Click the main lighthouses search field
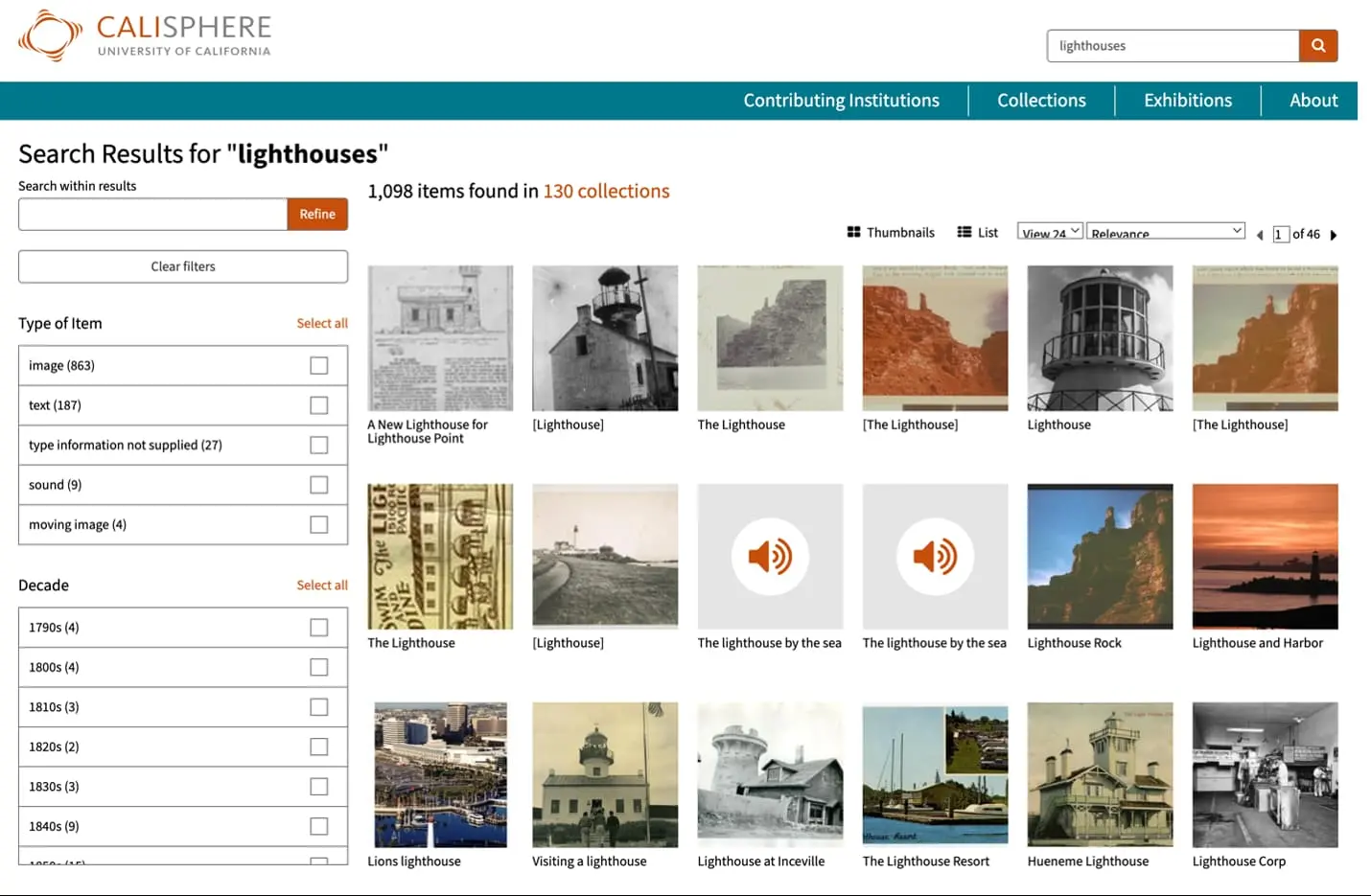Viewport: 1371px width, 896px height. point(1173,46)
